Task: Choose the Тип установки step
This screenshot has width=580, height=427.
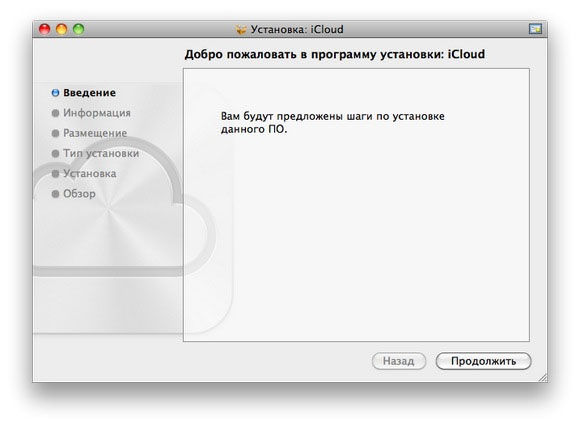Action: [101, 153]
